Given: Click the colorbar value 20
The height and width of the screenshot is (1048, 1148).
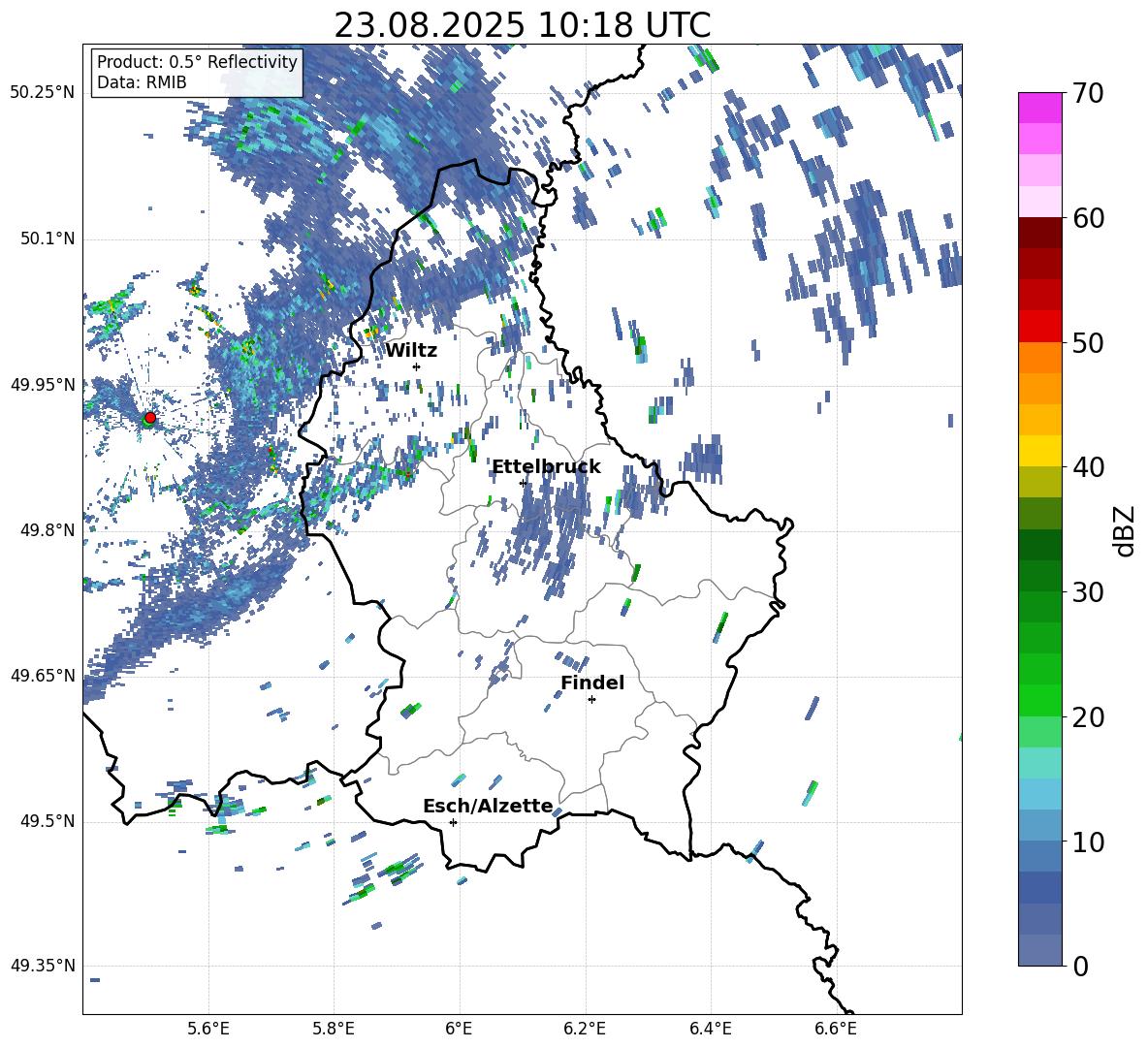Looking at the screenshot, I should [x=1088, y=717].
